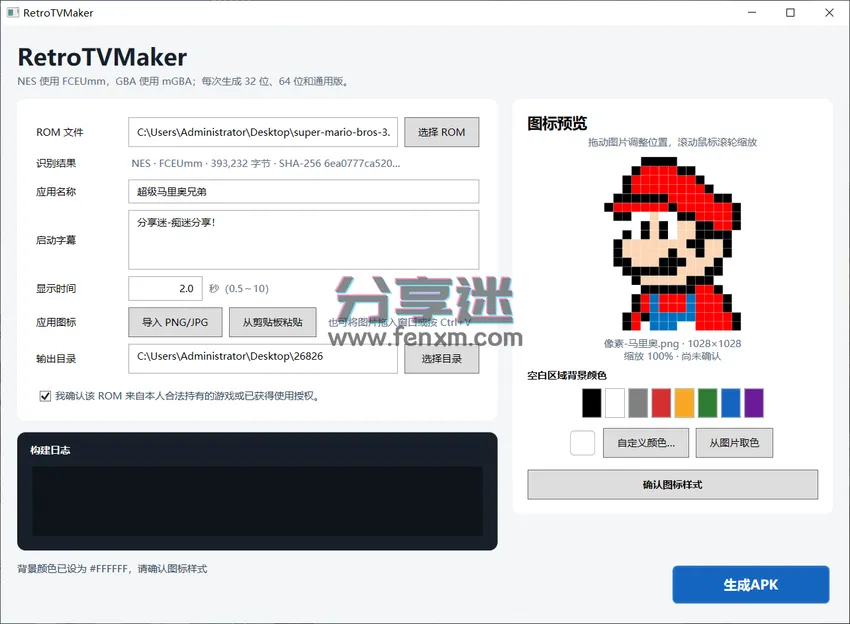Edit the 应用名称 field 超级马里奥兄弟
Image resolution: width=850 pixels, height=624 pixels.
(x=304, y=191)
